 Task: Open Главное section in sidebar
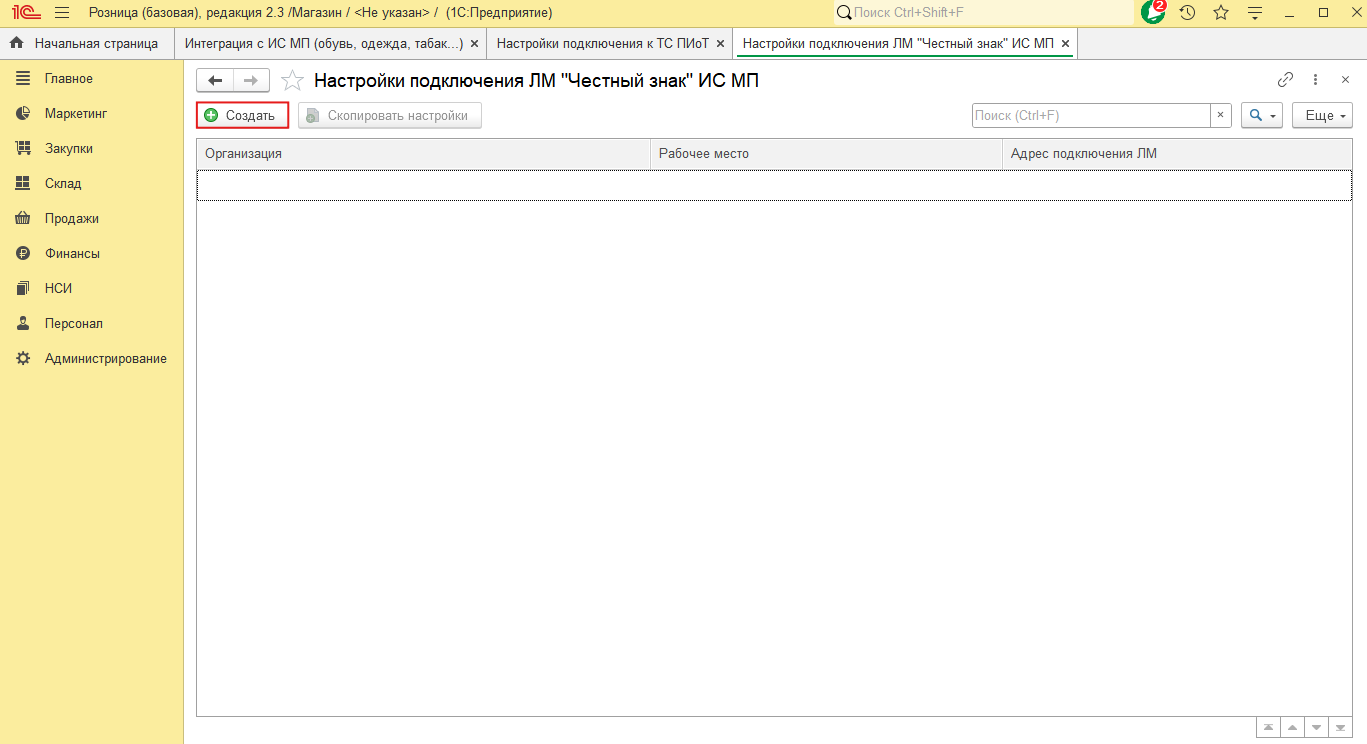[x=91, y=79]
